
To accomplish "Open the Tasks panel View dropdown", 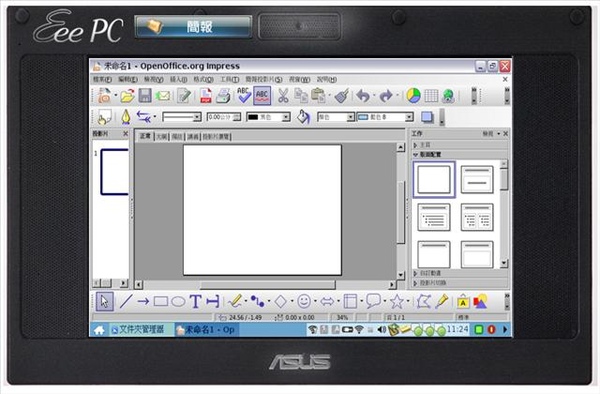I will click(491, 134).
